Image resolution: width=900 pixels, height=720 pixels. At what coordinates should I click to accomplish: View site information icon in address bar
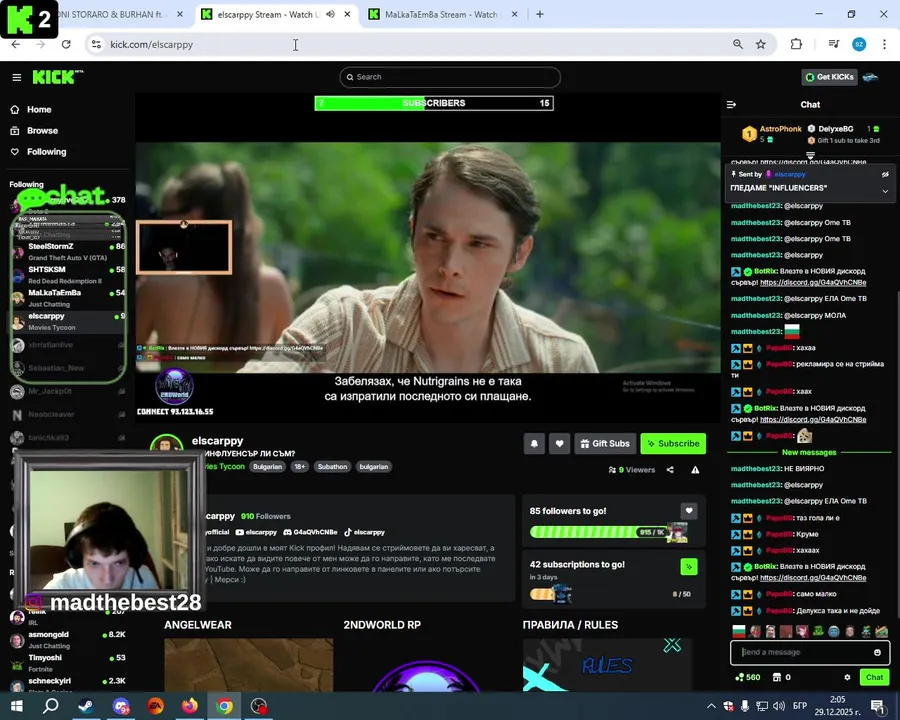click(x=96, y=44)
